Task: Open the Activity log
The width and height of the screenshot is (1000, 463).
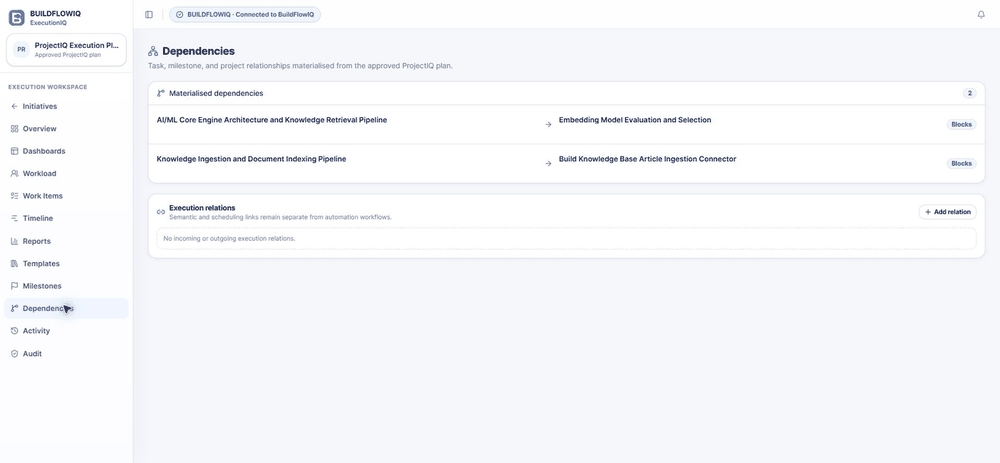Action: tap(66, 331)
